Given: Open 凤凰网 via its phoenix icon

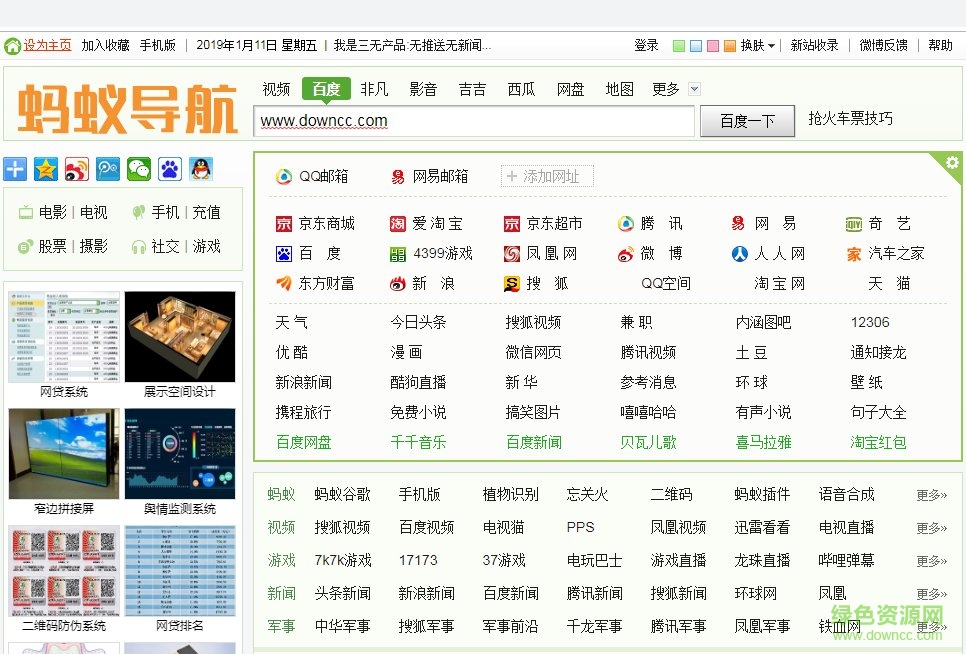Looking at the screenshot, I should click(x=510, y=253).
